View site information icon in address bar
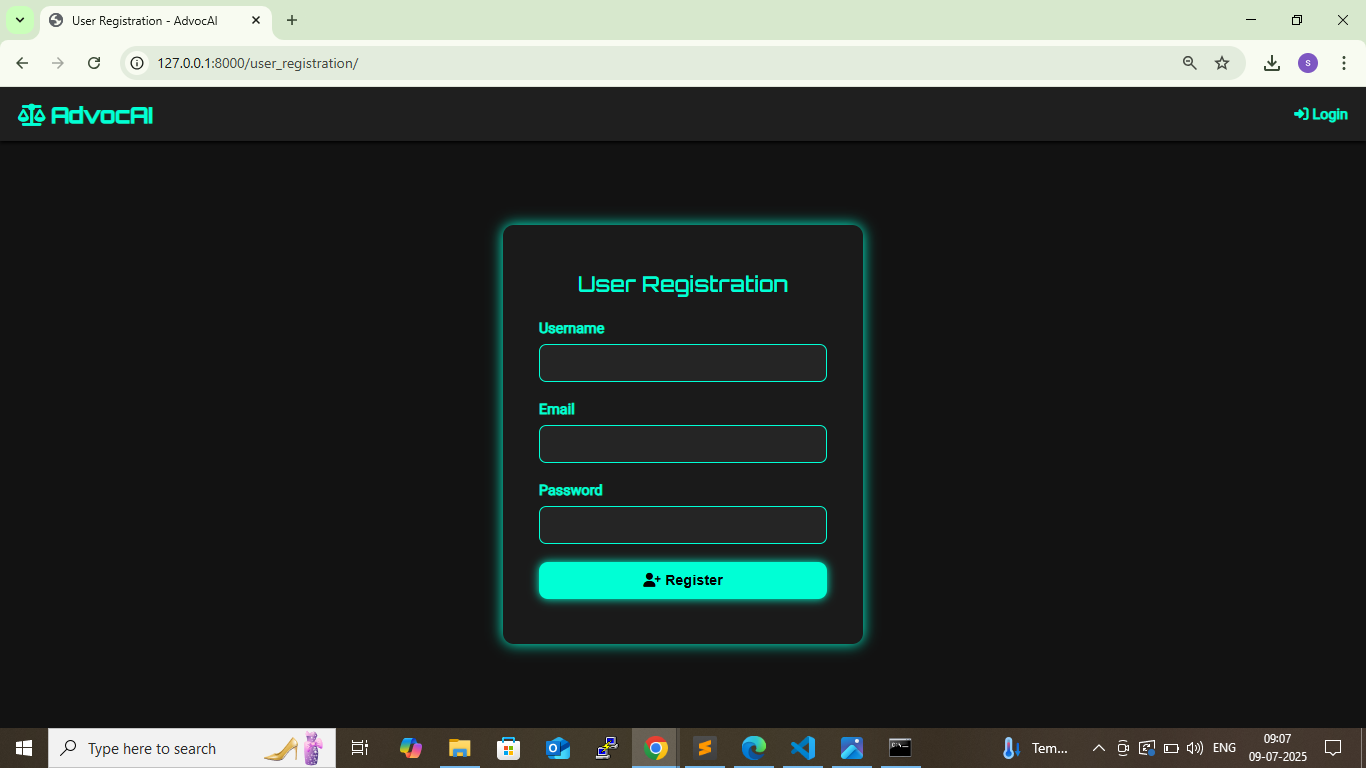Viewport: 1366px width, 768px height. tap(138, 63)
